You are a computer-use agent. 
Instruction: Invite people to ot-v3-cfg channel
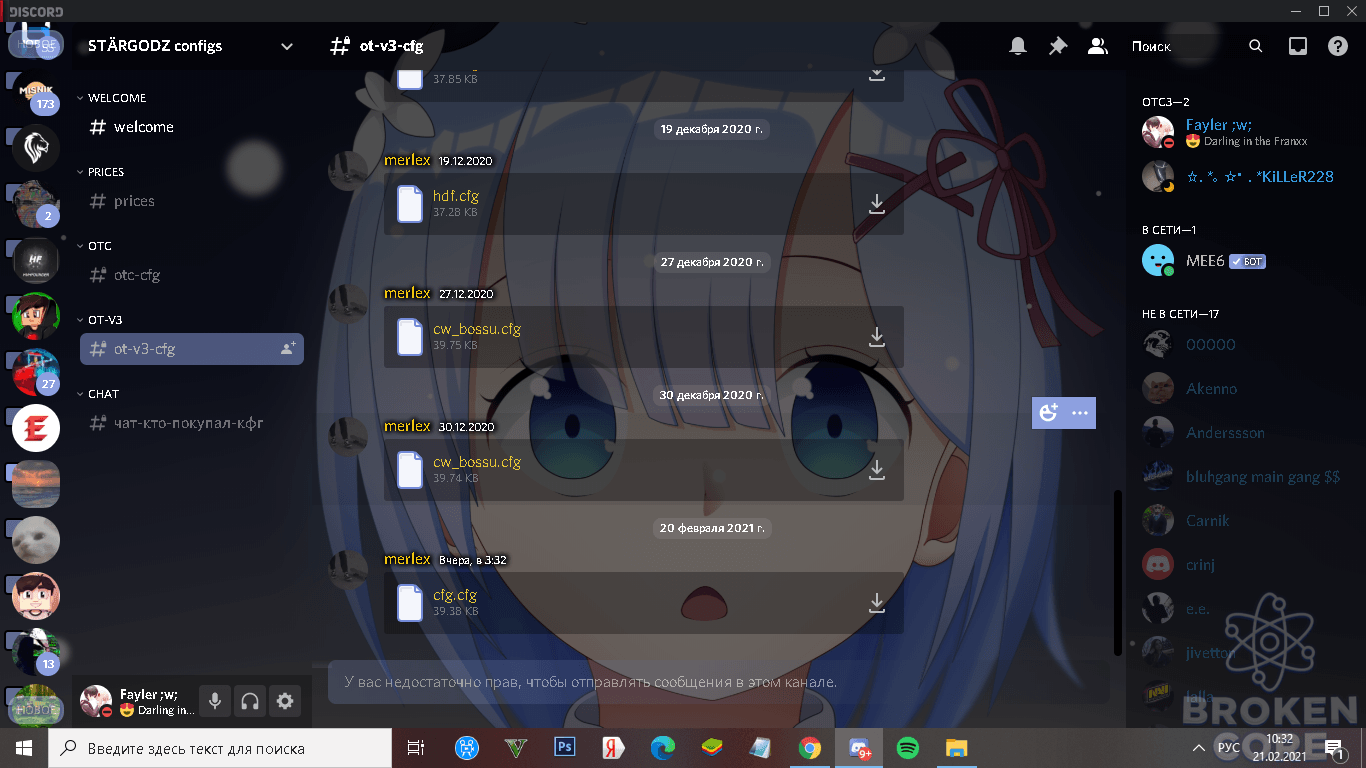288,349
